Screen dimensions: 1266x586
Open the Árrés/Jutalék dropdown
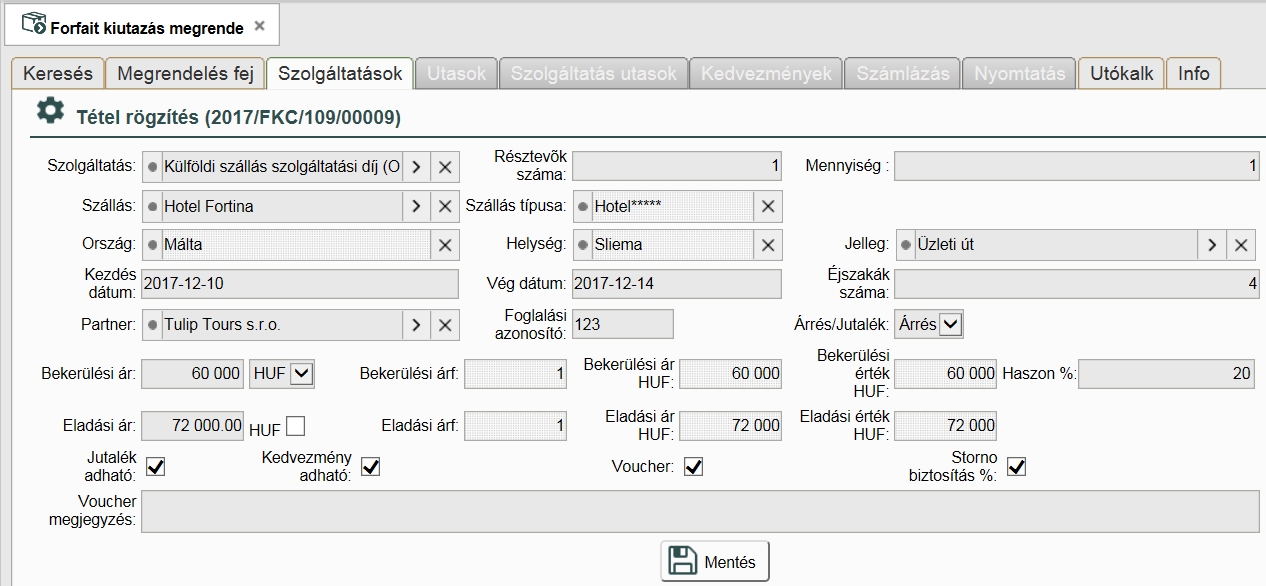pyautogui.click(x=950, y=324)
